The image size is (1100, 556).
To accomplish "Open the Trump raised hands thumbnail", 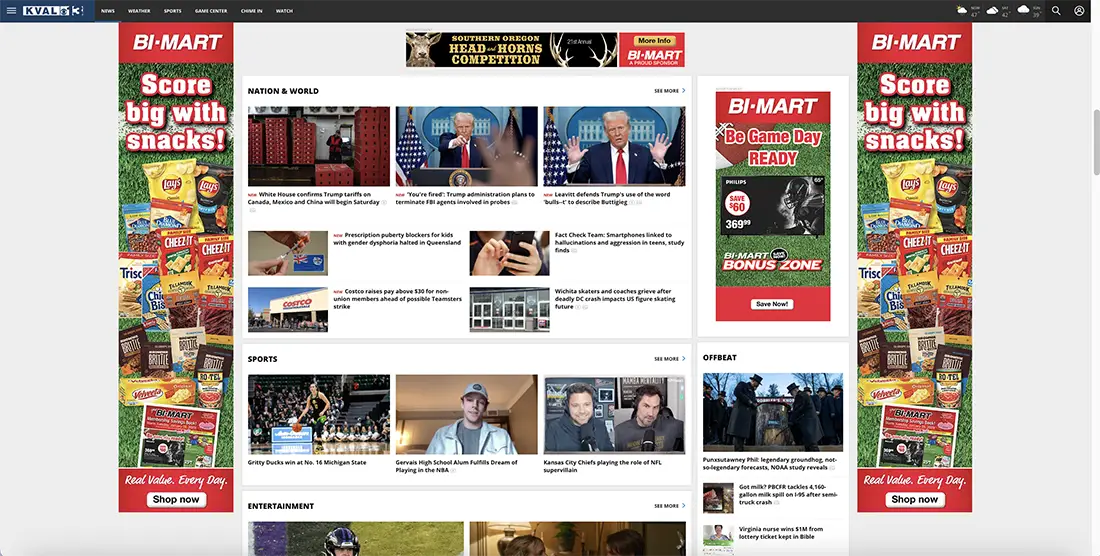I will [x=615, y=147].
